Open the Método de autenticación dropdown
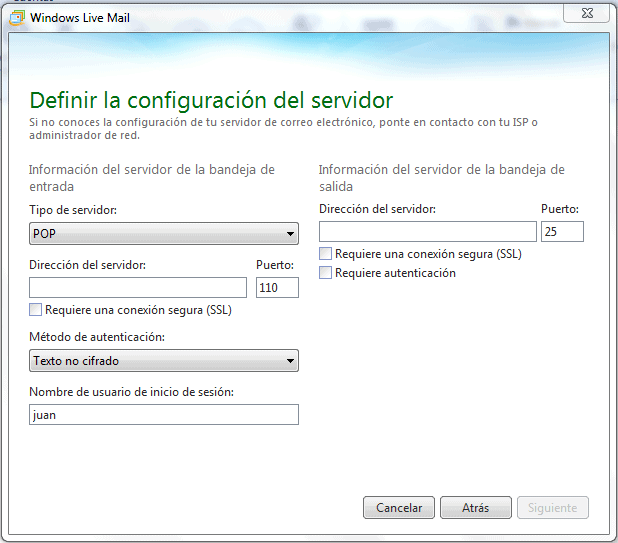The width and height of the screenshot is (618, 543). point(164,361)
